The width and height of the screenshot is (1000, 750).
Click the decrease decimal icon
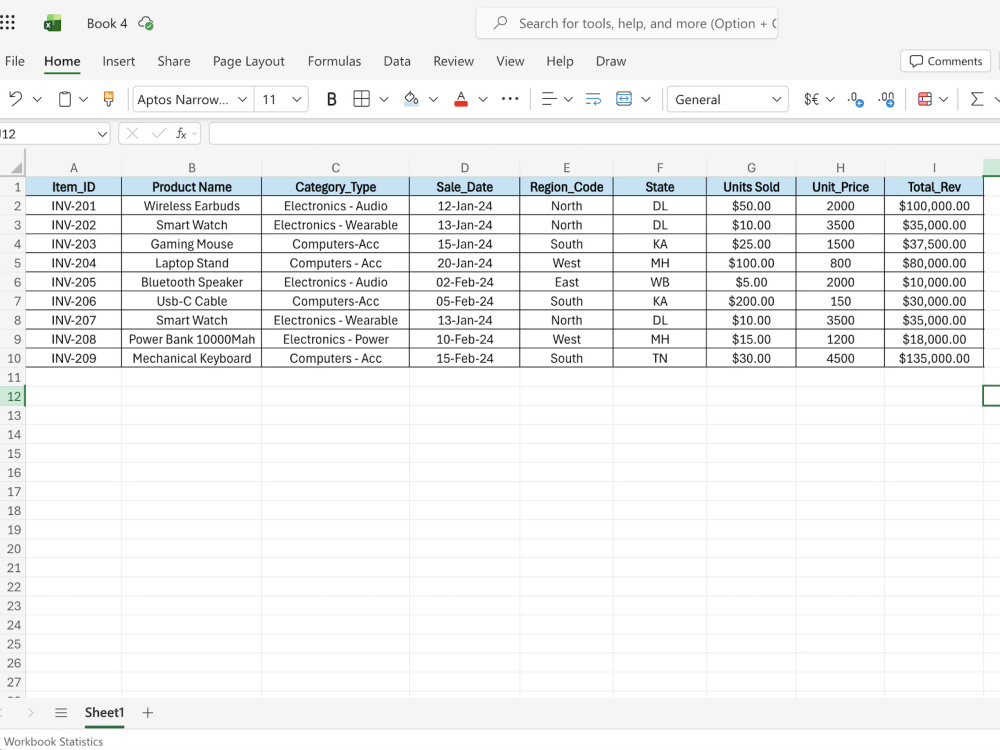click(856, 99)
